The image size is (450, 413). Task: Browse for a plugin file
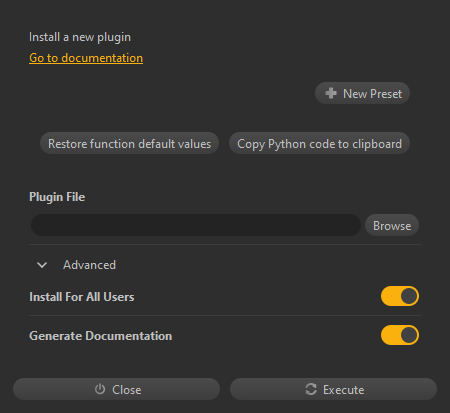pos(392,225)
